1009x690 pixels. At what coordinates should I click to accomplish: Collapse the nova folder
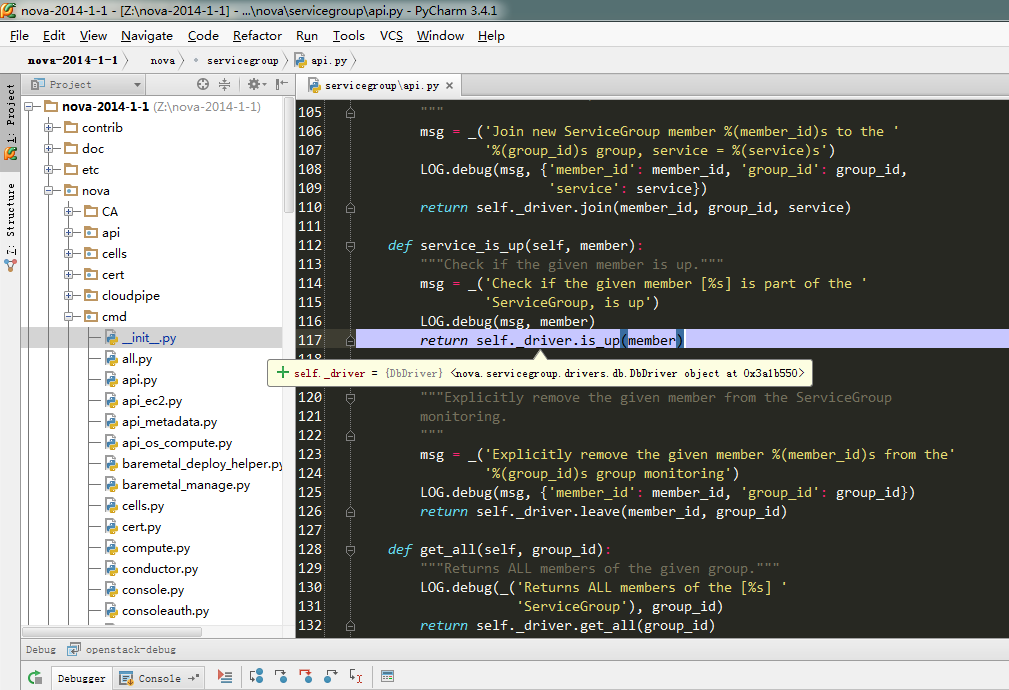pyautogui.click(x=49, y=191)
